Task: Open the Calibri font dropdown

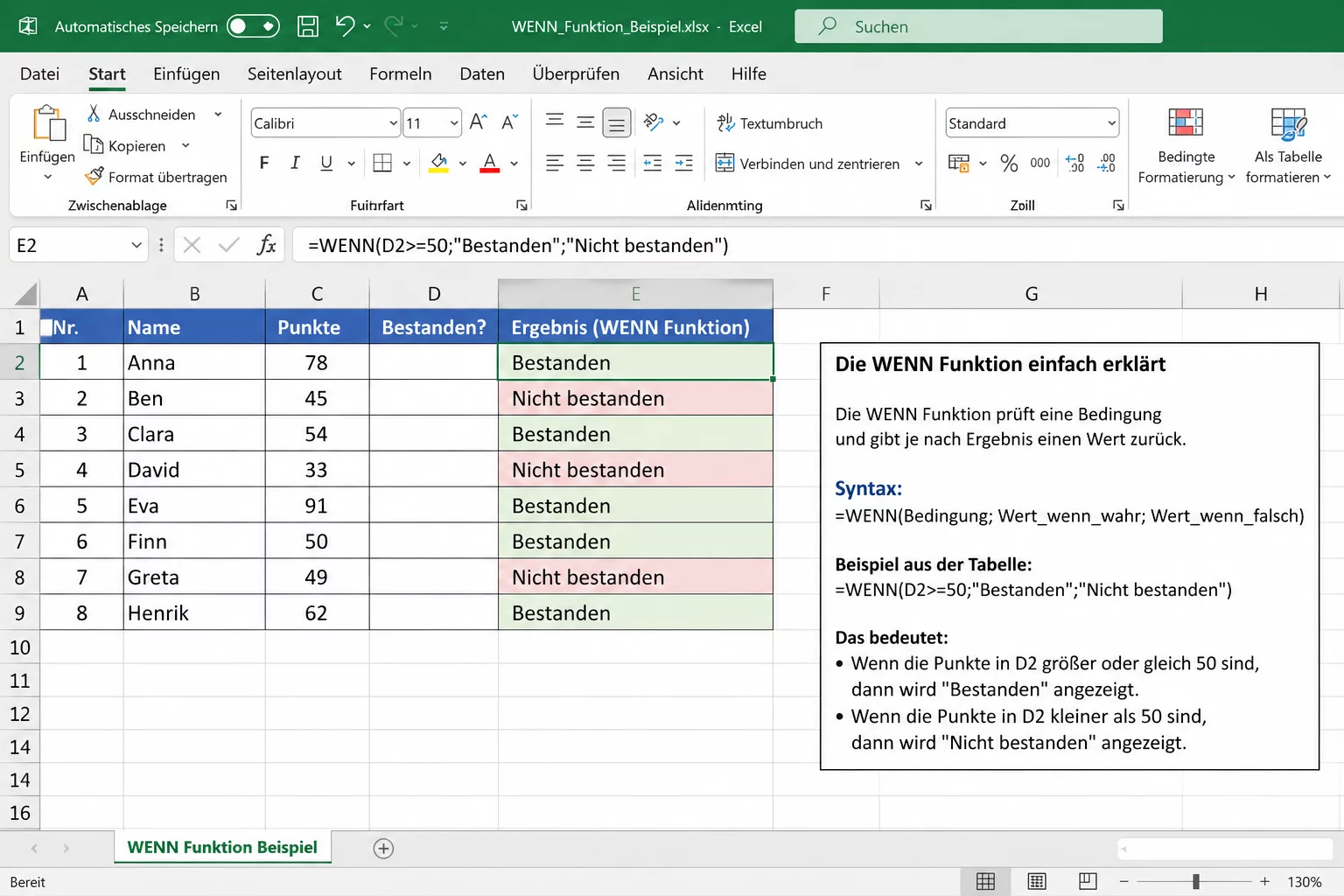Action: click(393, 123)
